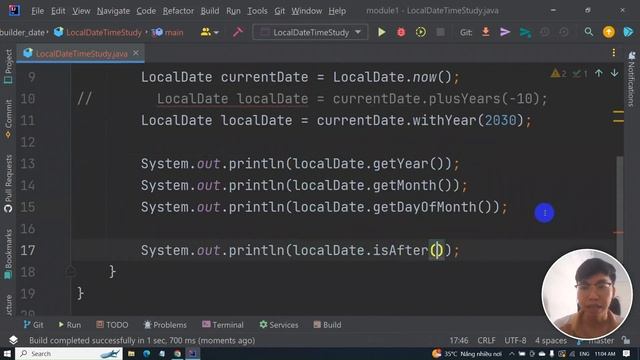Open Microsoft Edge from taskbar
640x360 pixels.
pos(147,353)
